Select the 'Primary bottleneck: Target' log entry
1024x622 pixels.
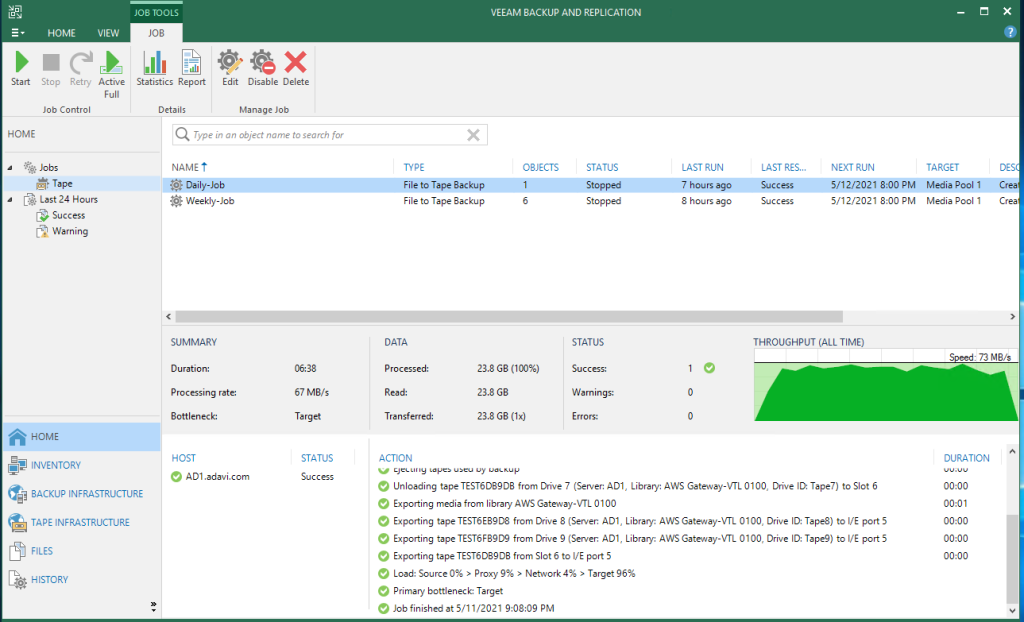click(x=448, y=591)
